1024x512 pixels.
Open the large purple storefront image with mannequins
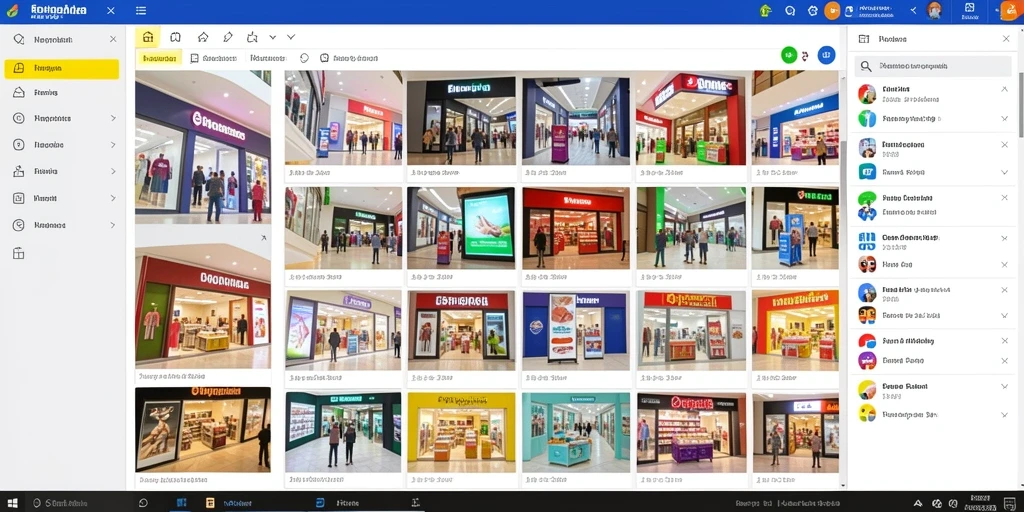pyautogui.click(x=203, y=147)
